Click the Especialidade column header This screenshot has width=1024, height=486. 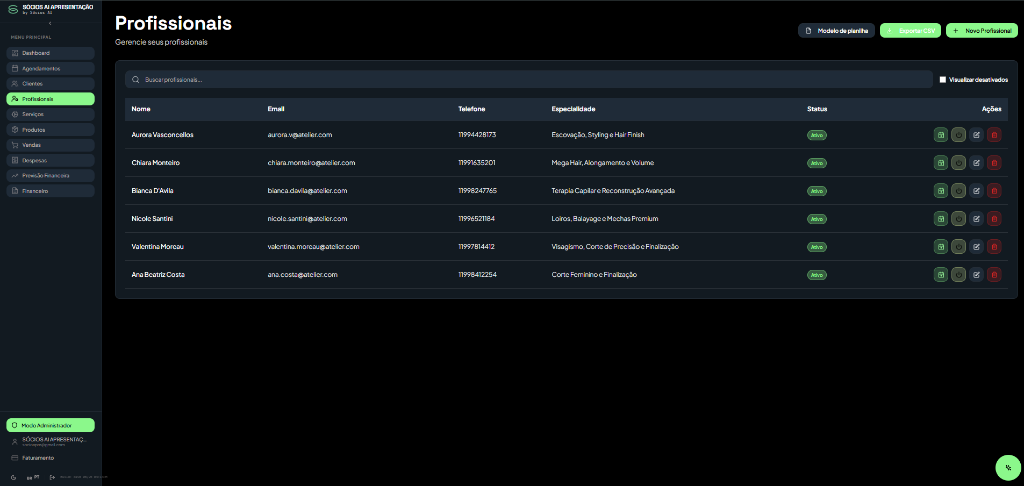point(573,109)
